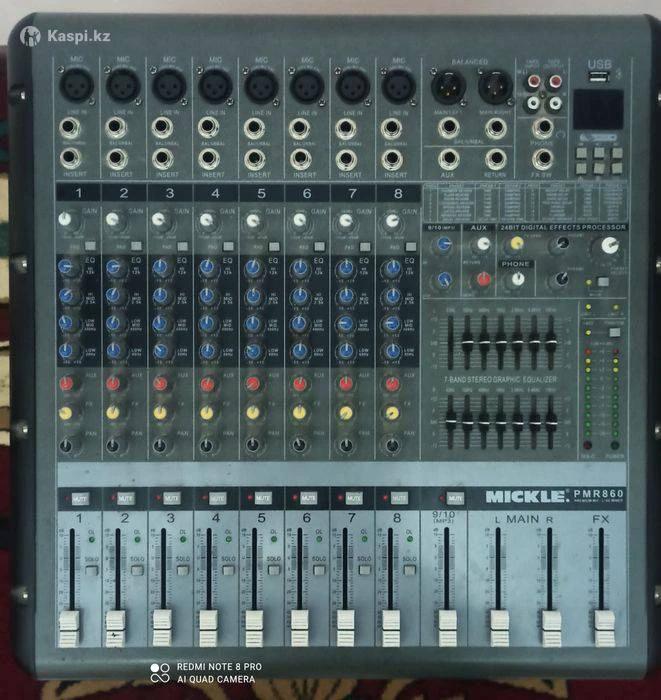
Task: Mute channel 6 with its MUTE button
Action: (x=308, y=498)
